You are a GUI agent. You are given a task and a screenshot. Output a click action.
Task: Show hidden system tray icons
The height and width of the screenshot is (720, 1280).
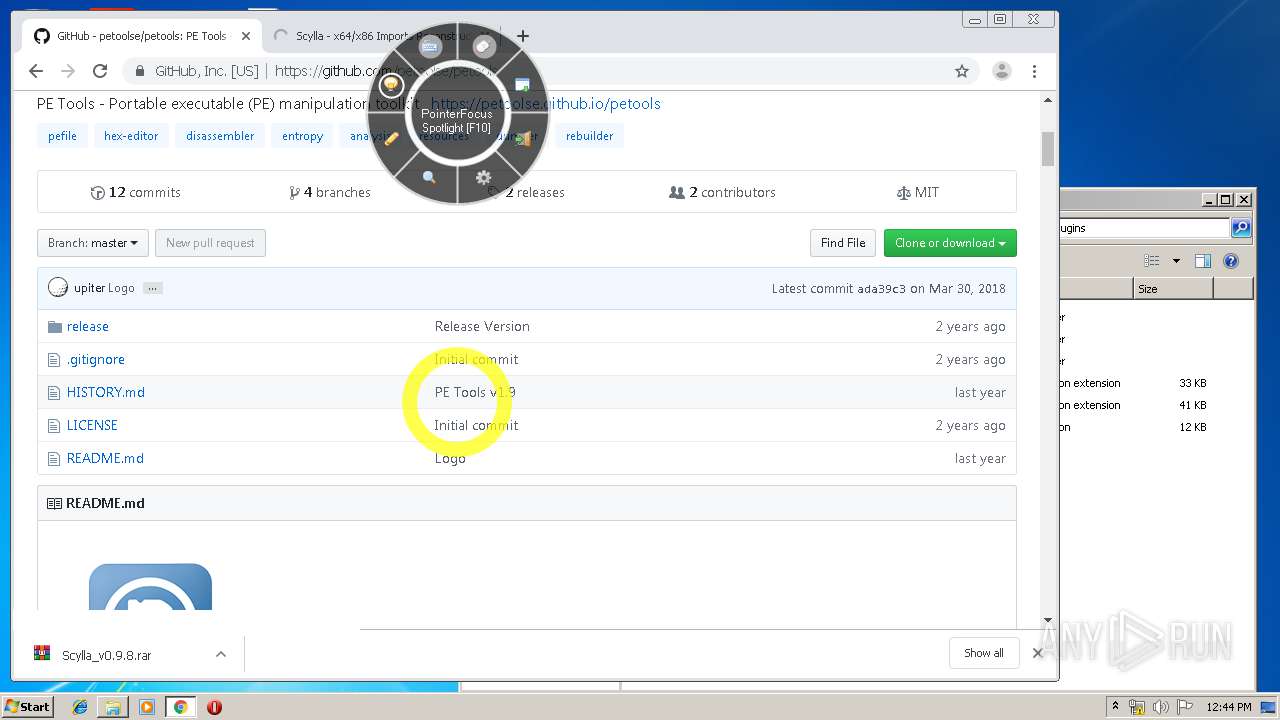point(1115,706)
